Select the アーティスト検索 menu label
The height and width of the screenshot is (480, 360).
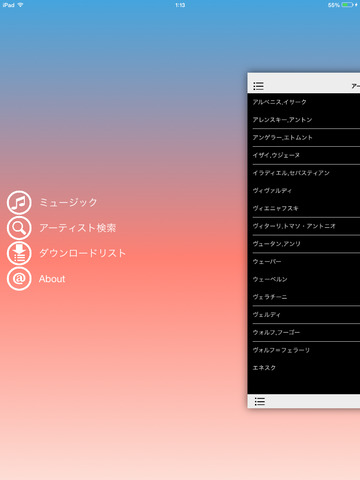coord(77,228)
